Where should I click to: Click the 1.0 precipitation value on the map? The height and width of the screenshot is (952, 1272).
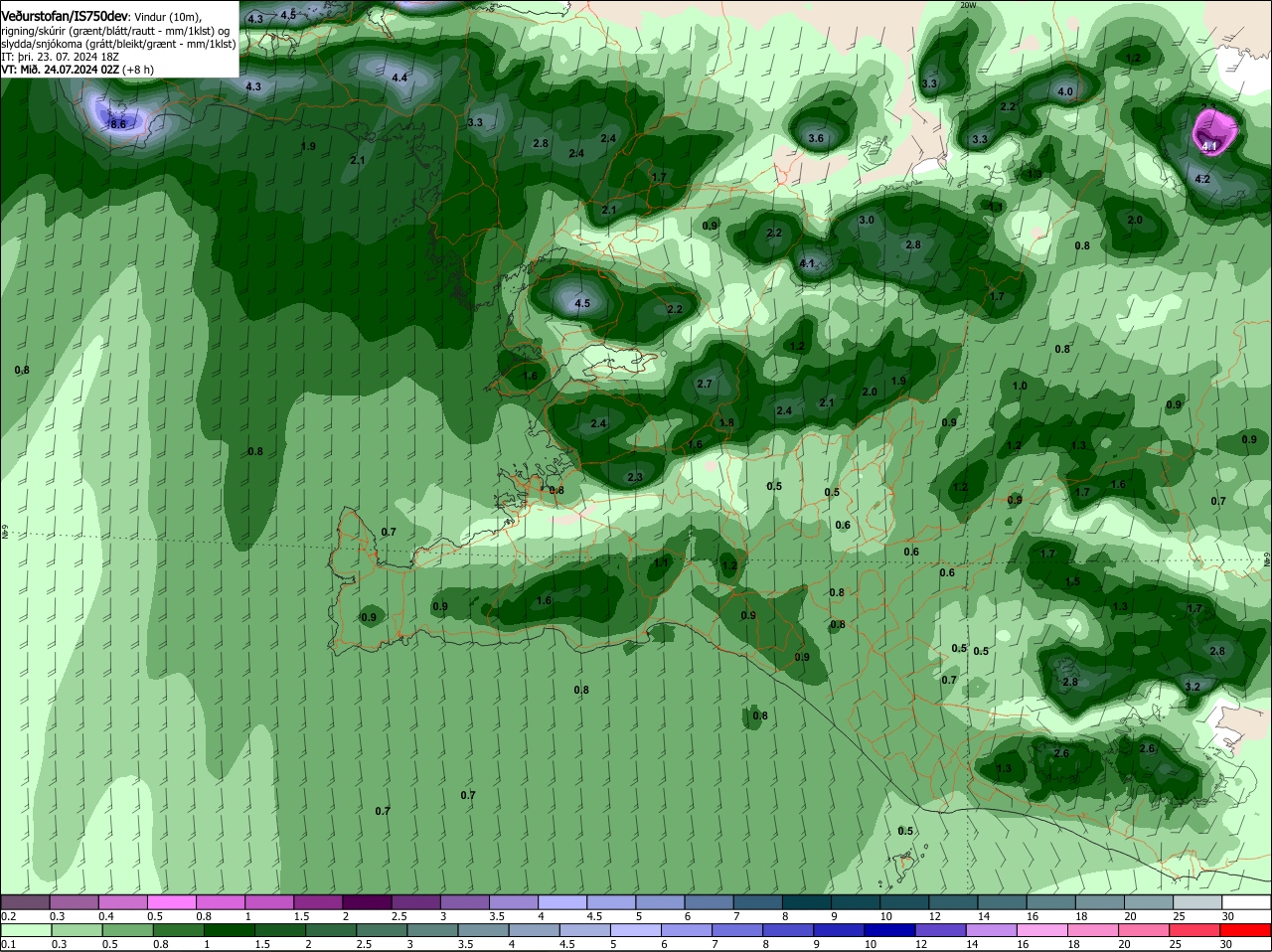click(x=1020, y=386)
